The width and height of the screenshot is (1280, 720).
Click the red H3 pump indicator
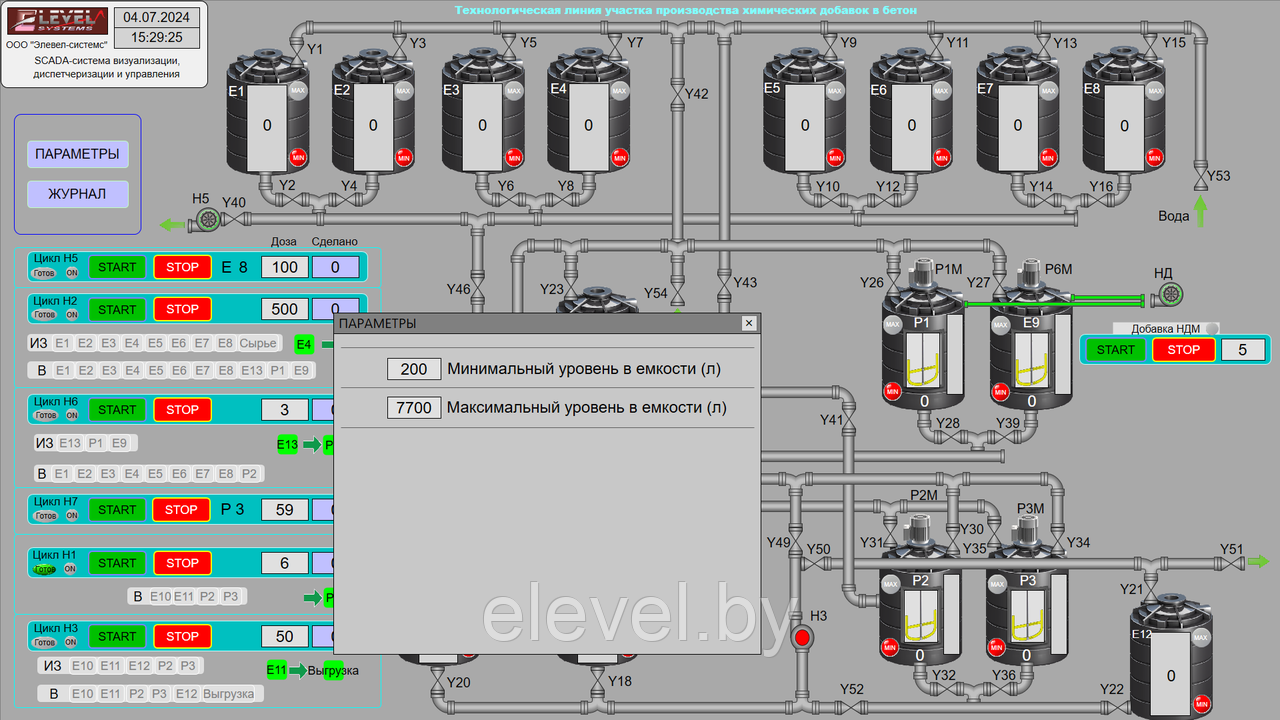802,637
